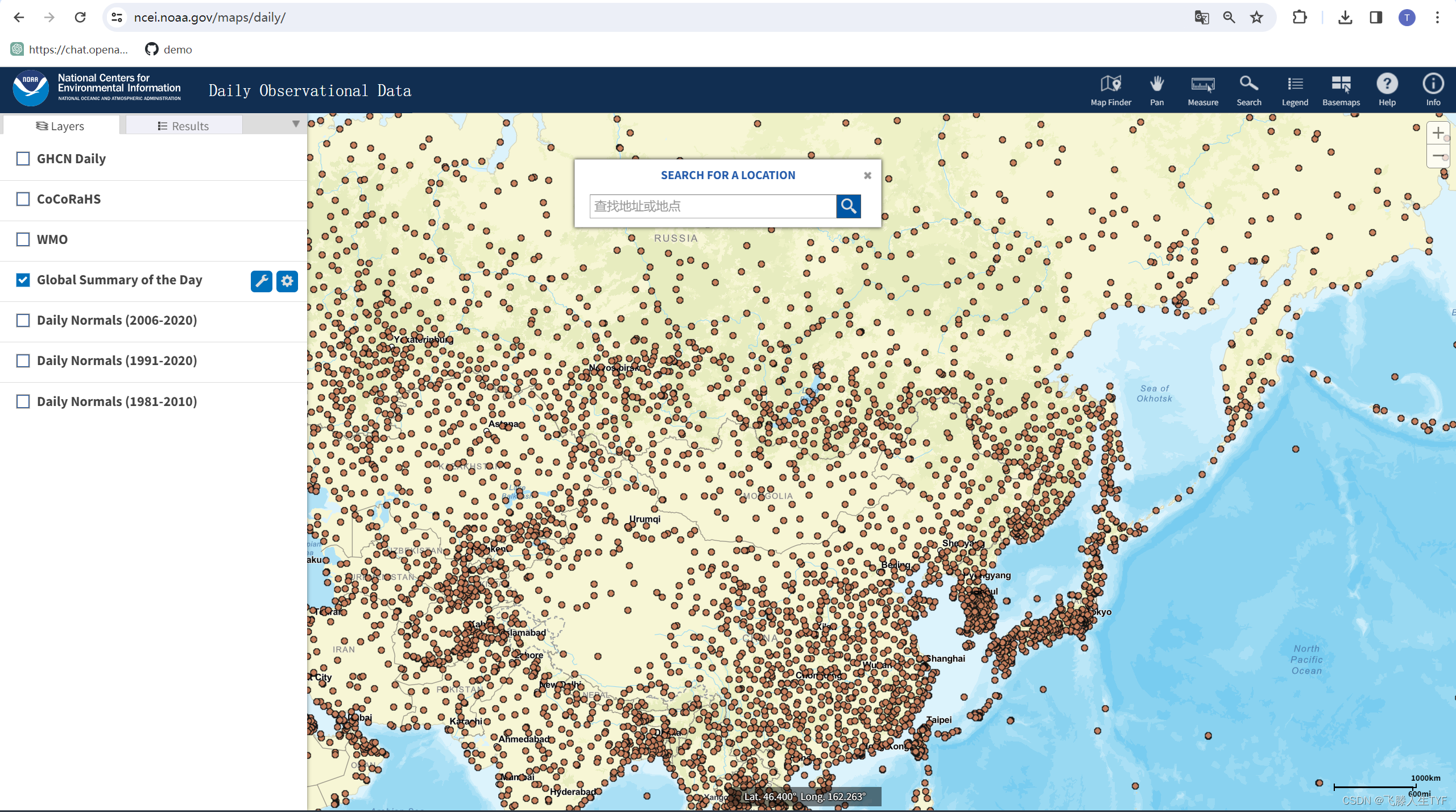Go forward in browser history

49,17
